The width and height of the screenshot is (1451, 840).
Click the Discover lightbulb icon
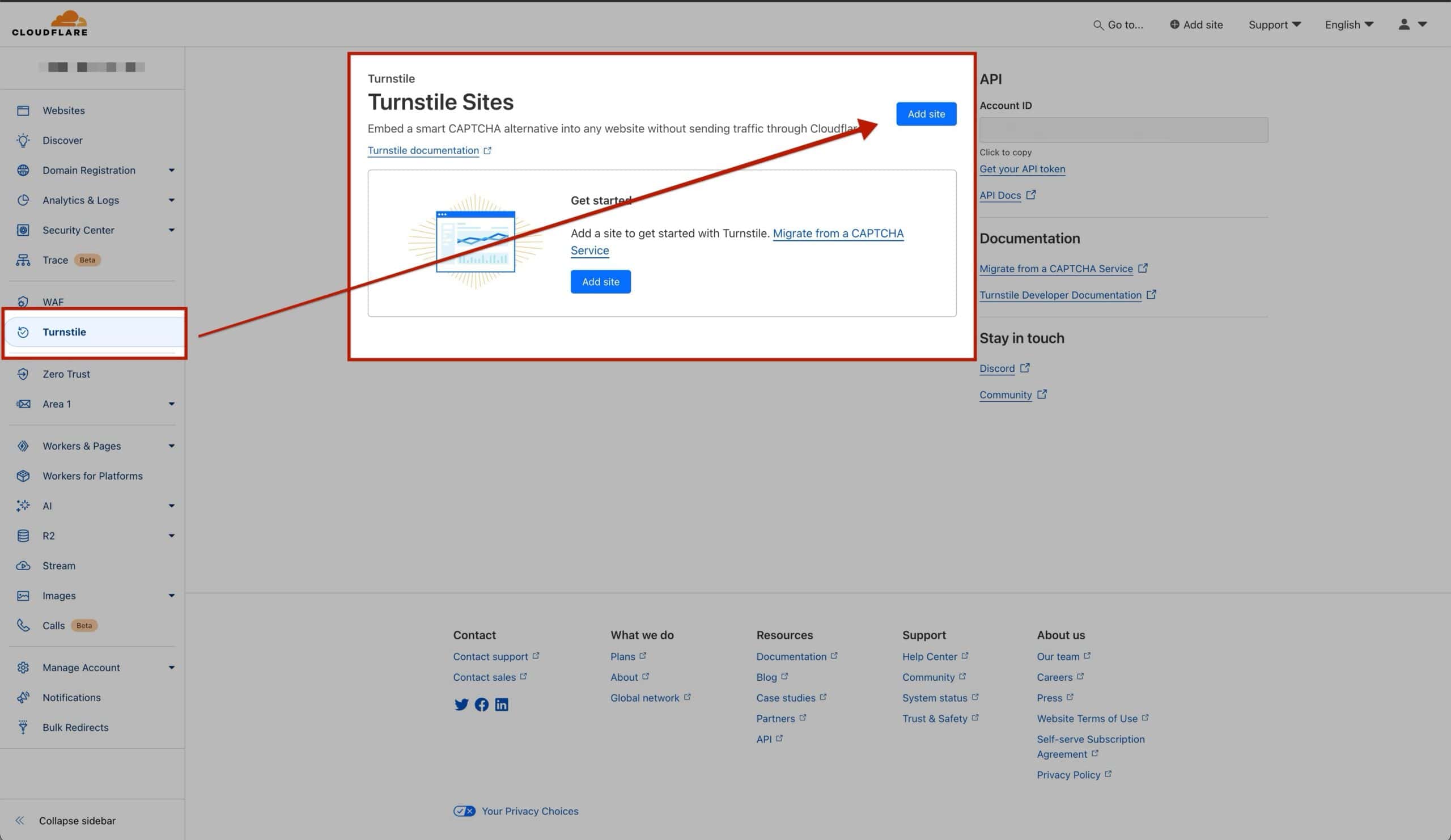tap(23, 141)
